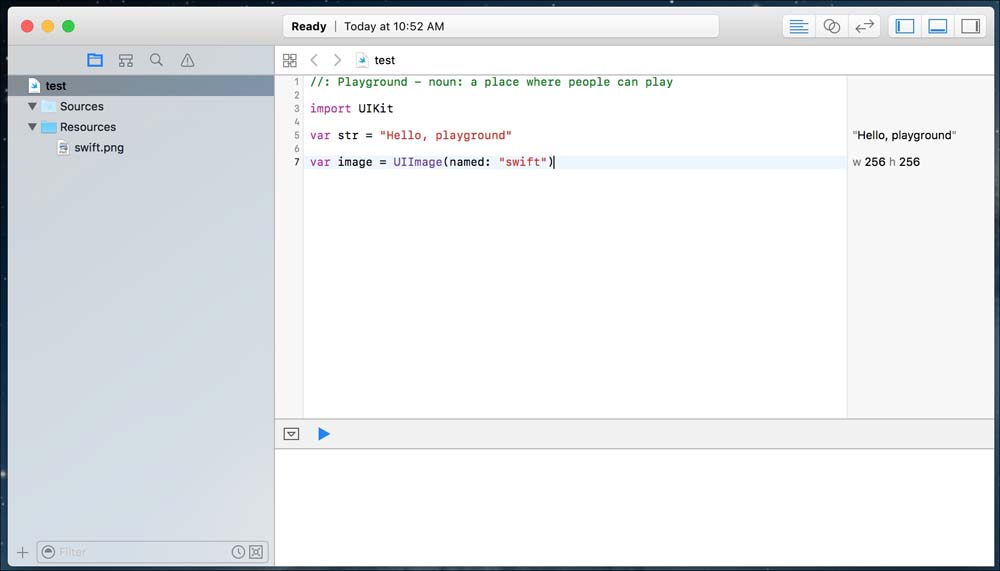The width and height of the screenshot is (1000, 571).
Task: Toggle the right Utilities panel
Action: click(970, 27)
